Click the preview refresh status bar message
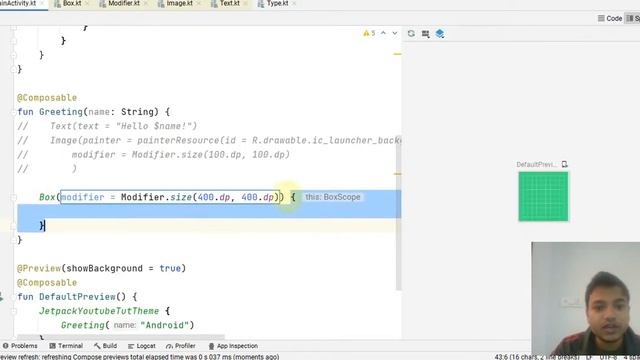 coord(140,357)
